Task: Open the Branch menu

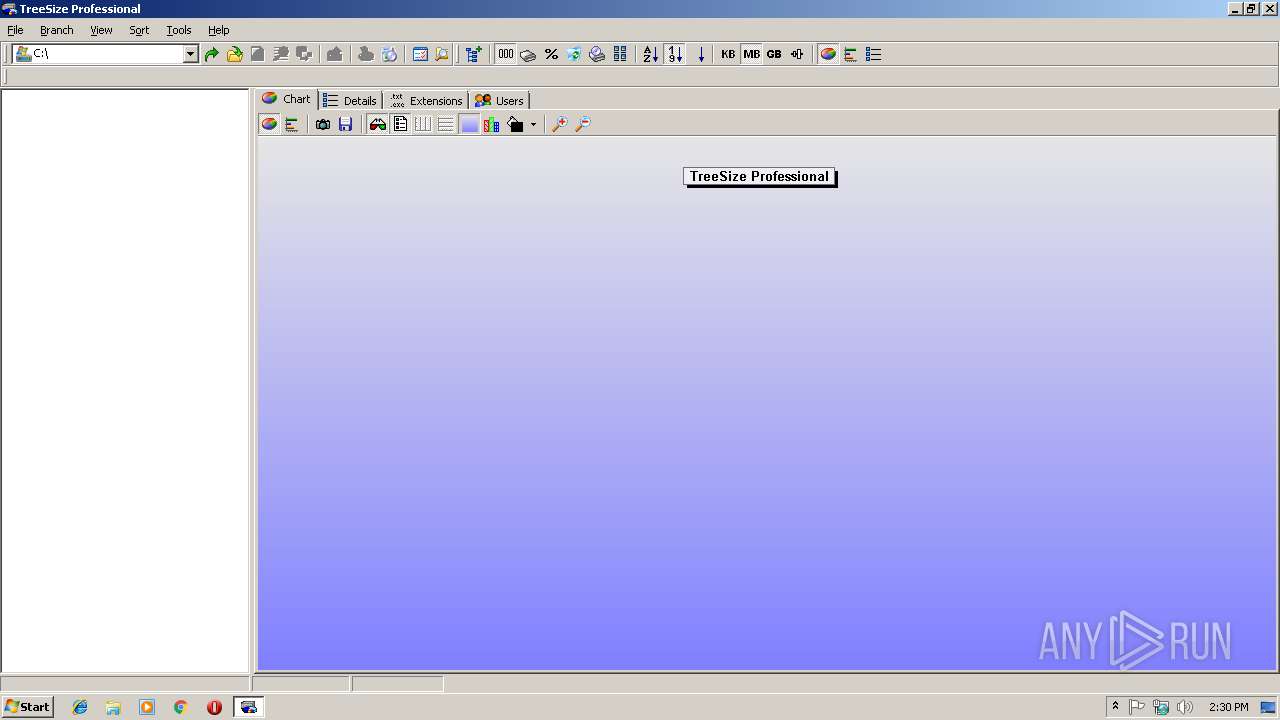Action: [57, 30]
